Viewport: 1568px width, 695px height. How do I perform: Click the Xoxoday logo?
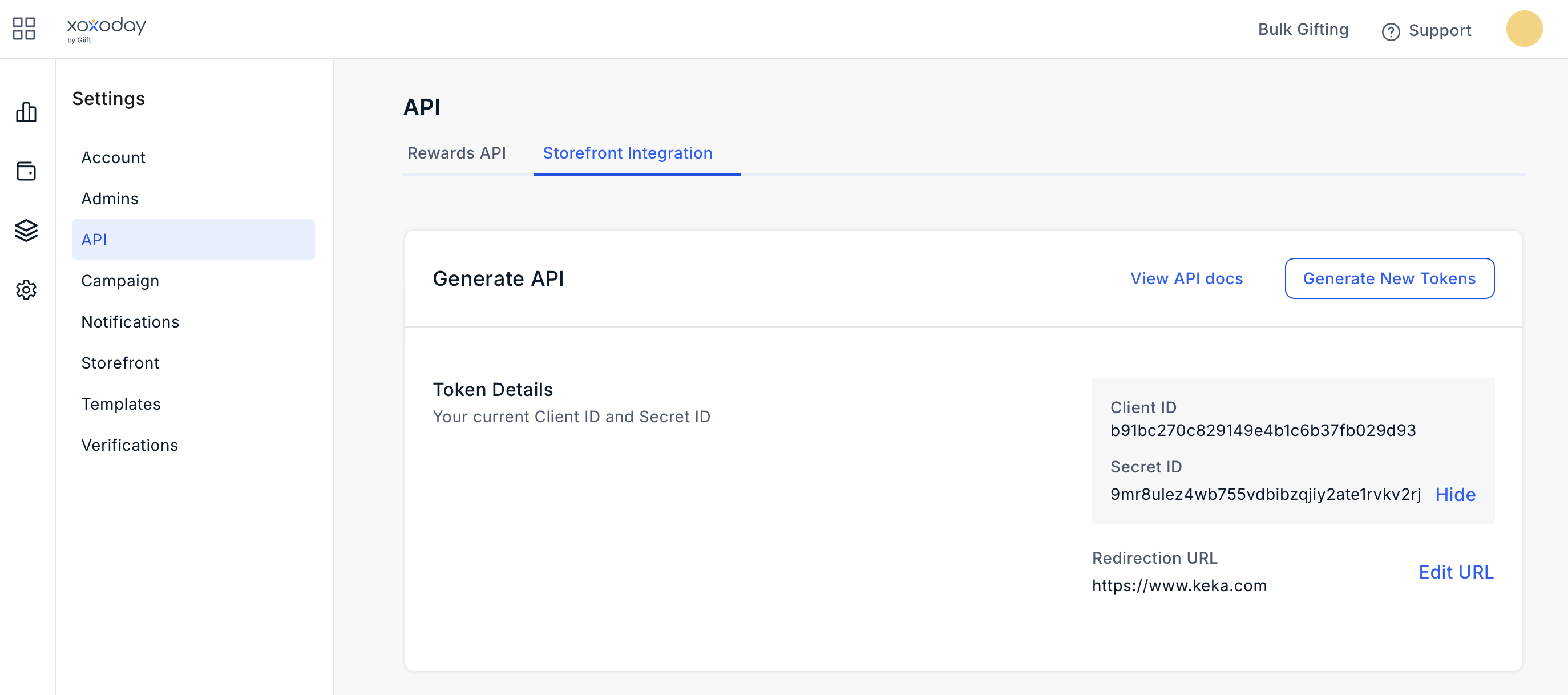click(x=106, y=29)
